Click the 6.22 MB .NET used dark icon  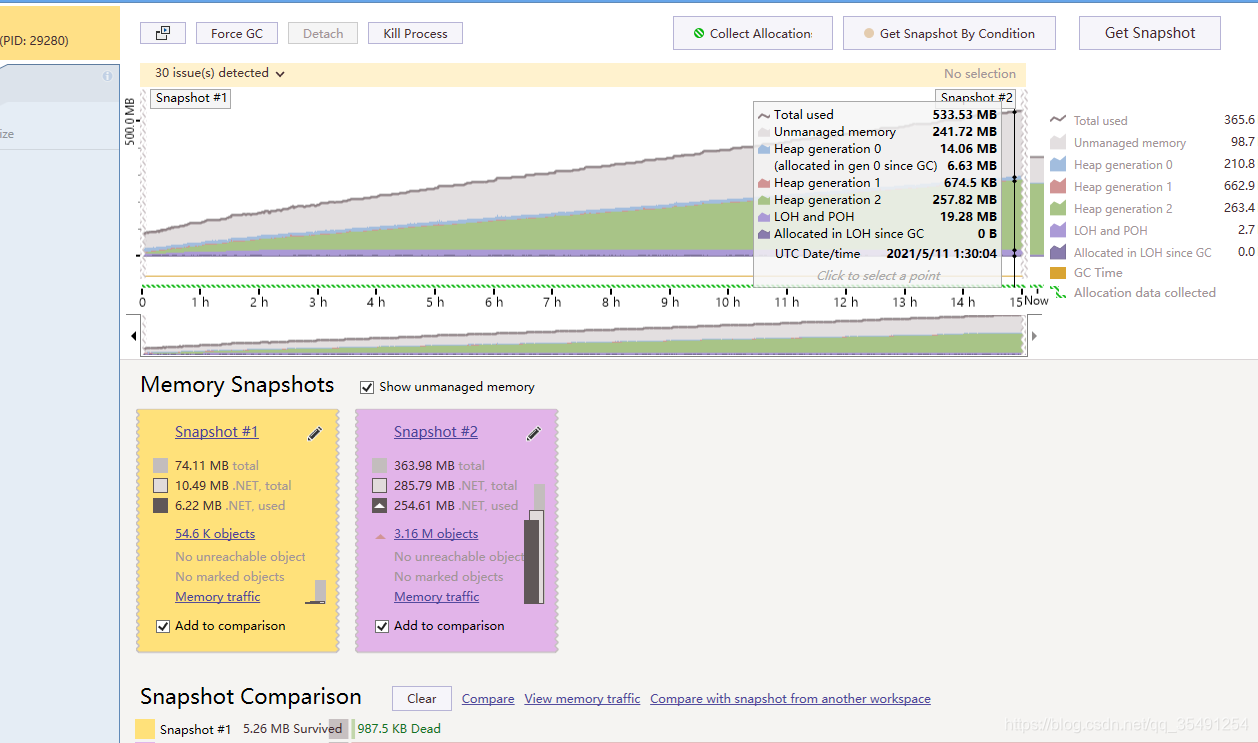(x=160, y=506)
